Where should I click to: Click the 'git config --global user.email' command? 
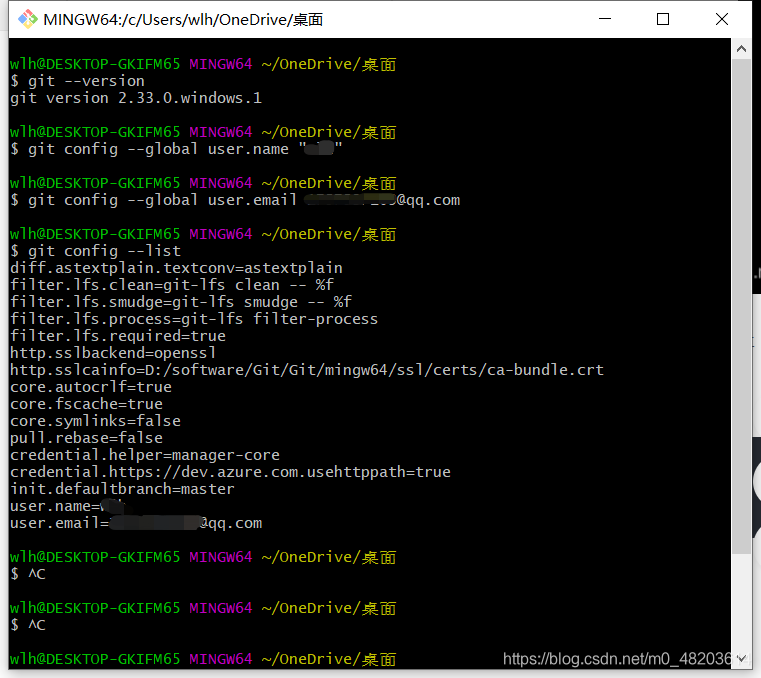(235, 200)
